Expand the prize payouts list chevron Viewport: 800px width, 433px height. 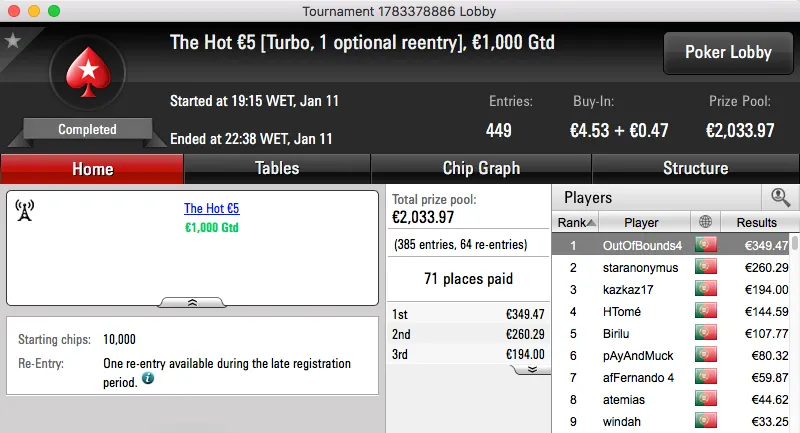[x=532, y=369]
